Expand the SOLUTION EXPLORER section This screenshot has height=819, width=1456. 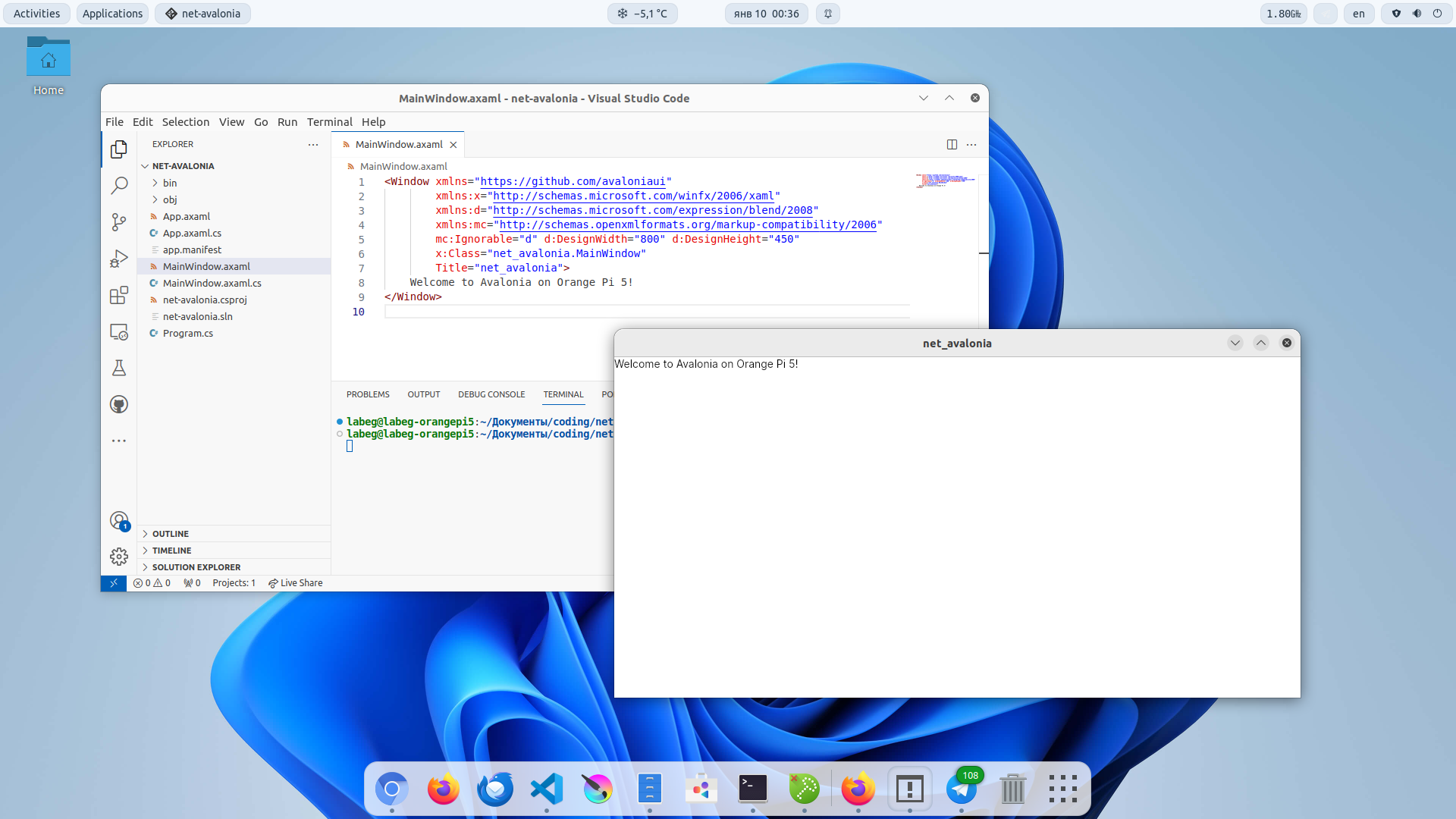tap(234, 567)
